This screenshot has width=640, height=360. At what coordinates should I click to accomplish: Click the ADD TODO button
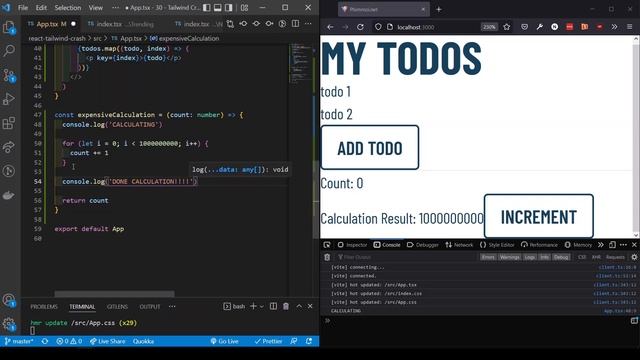tap(370, 148)
